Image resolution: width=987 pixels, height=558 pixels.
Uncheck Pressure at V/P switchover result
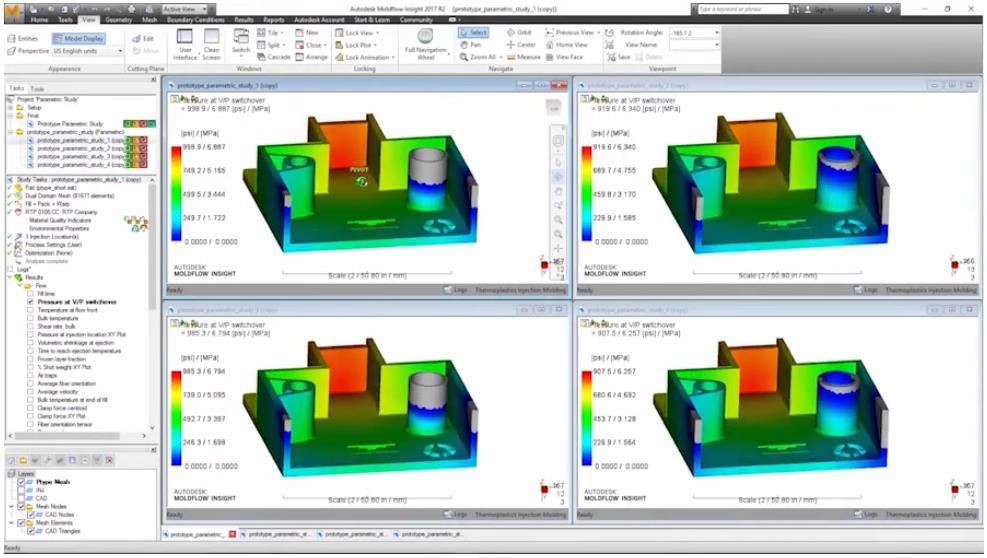[x=30, y=302]
